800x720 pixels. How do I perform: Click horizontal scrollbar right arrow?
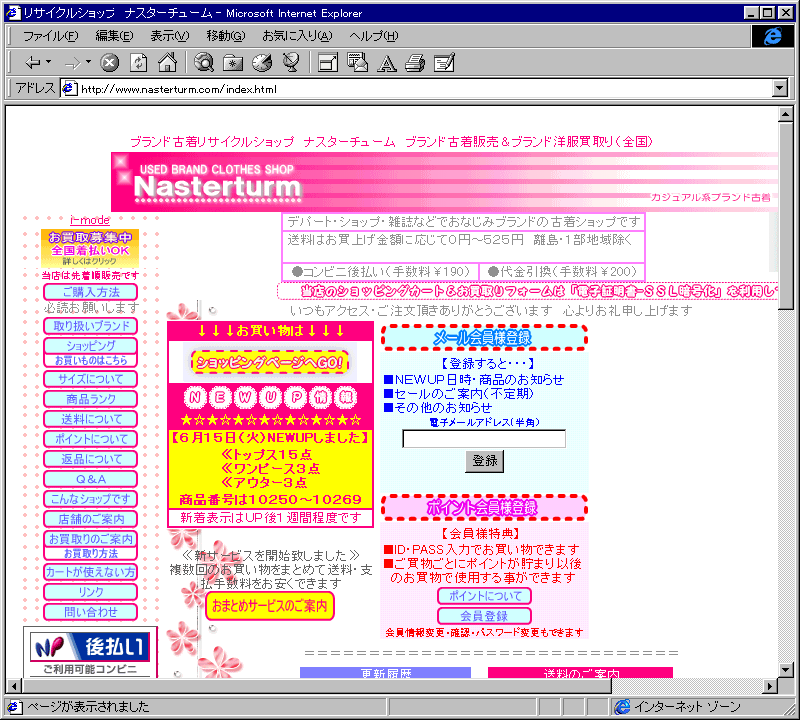(x=770, y=686)
